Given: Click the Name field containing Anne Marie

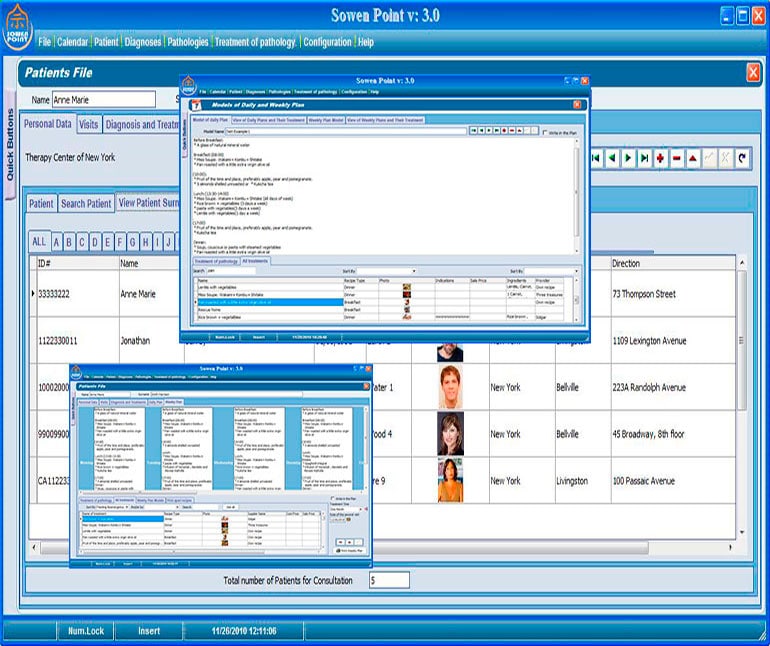Looking at the screenshot, I should point(103,99).
